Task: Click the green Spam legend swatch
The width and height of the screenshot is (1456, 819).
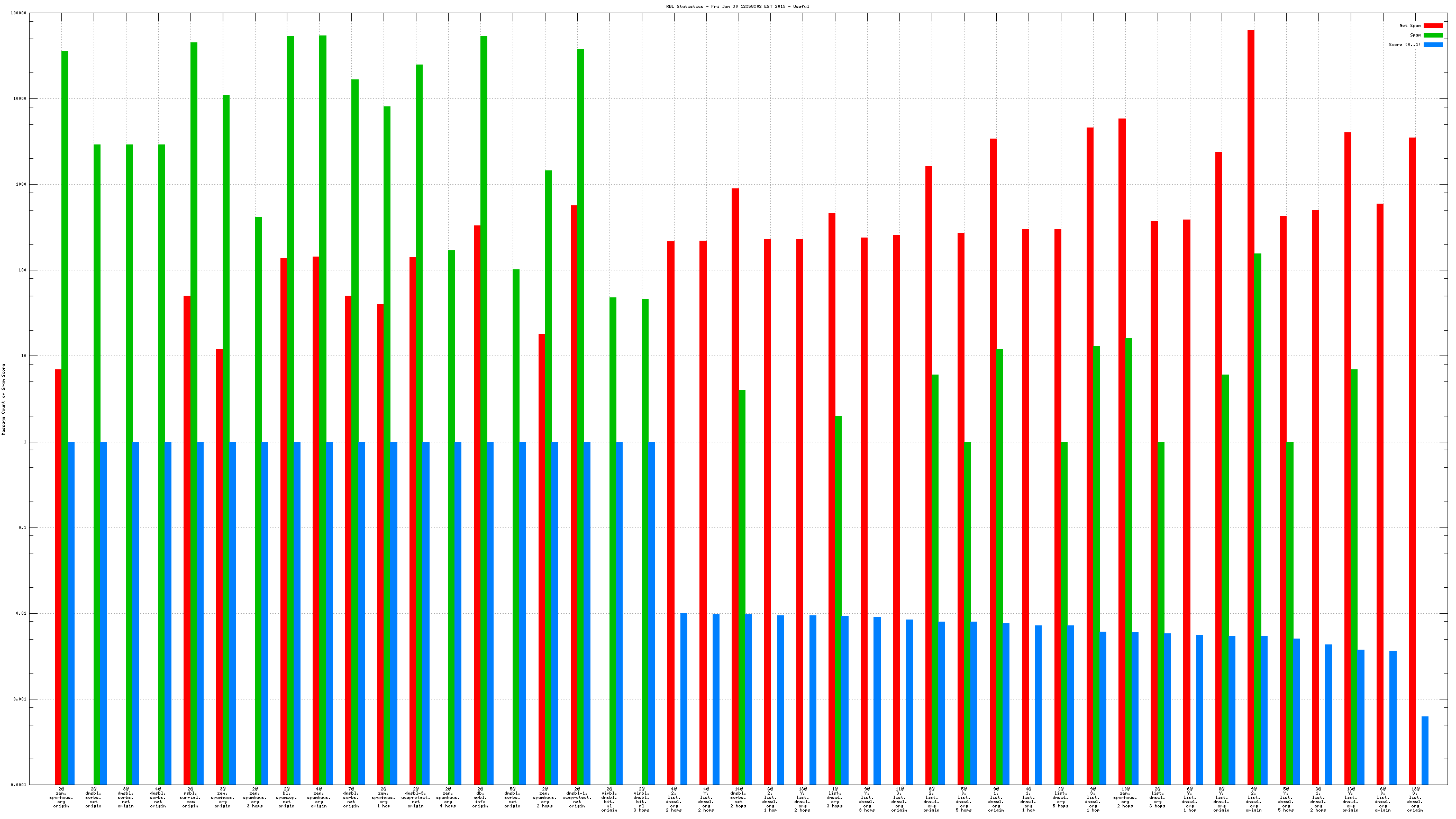Action: pos(1432,35)
